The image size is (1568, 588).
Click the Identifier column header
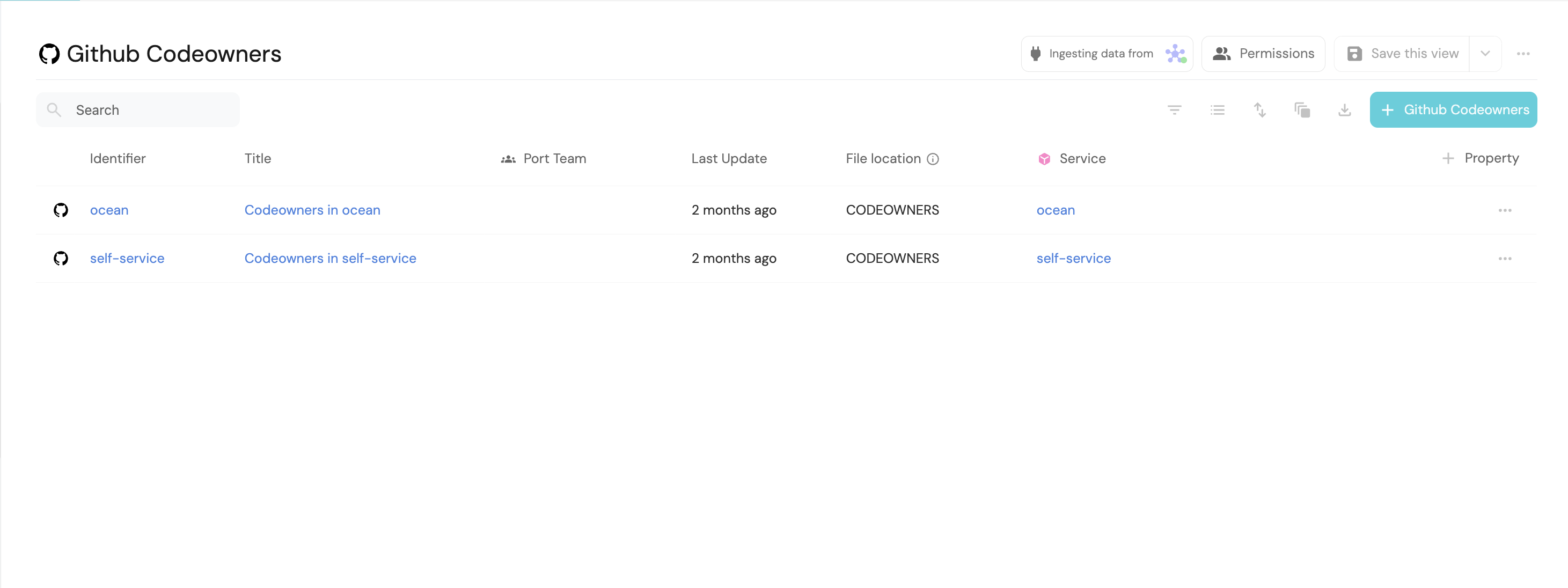tap(118, 158)
